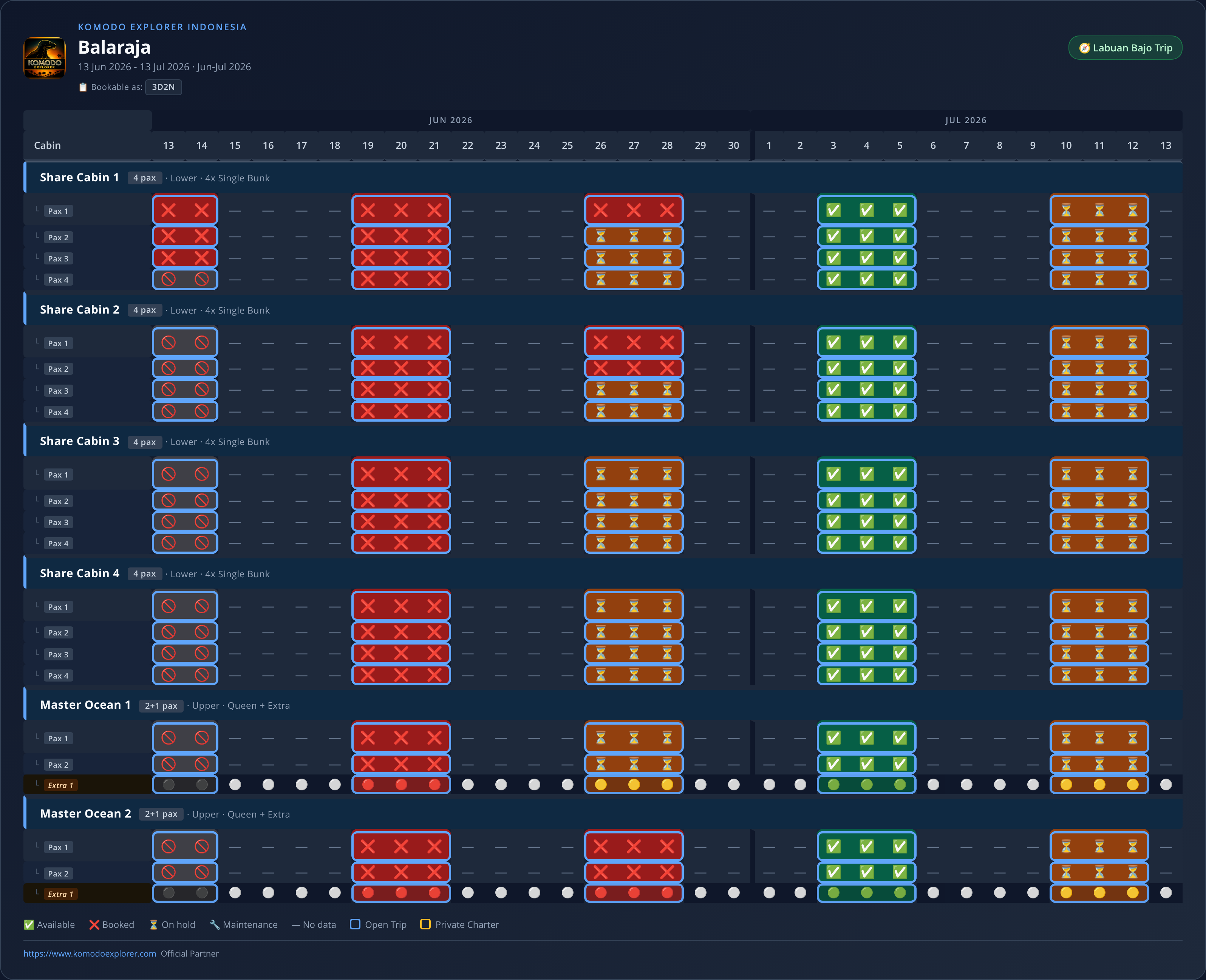The image size is (1206, 980).
Task: Select the 3D2N bookable tag
Action: (163, 87)
